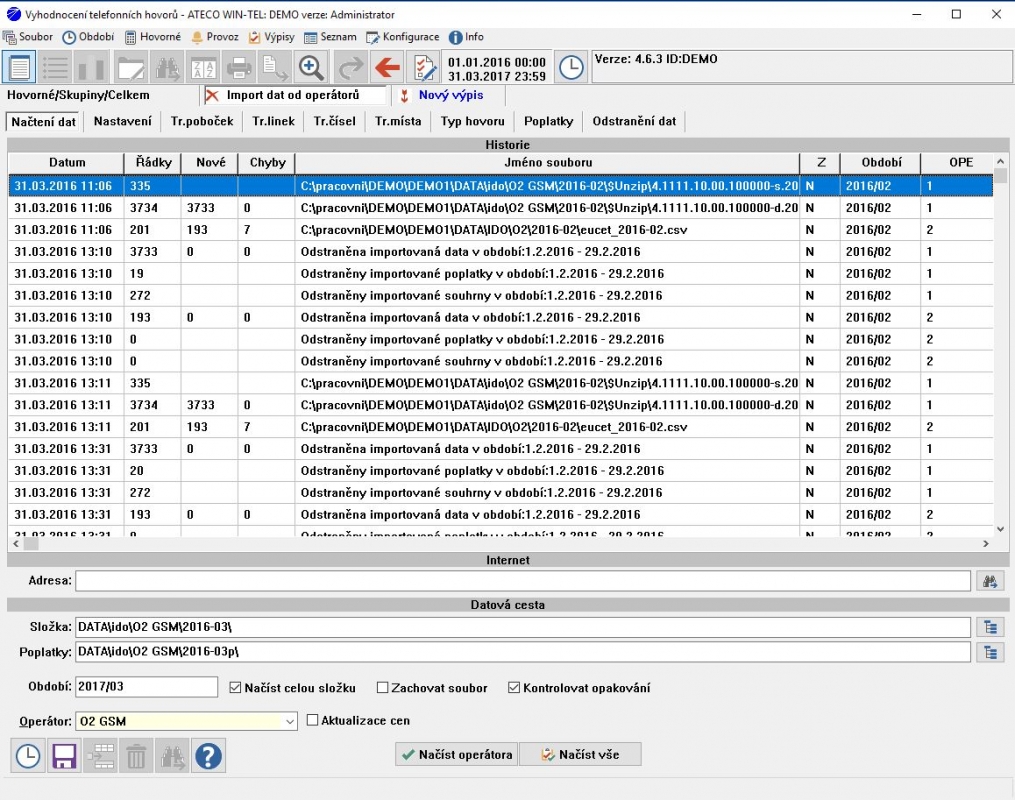Switch to the Typ hovoru tab

pos(473,121)
